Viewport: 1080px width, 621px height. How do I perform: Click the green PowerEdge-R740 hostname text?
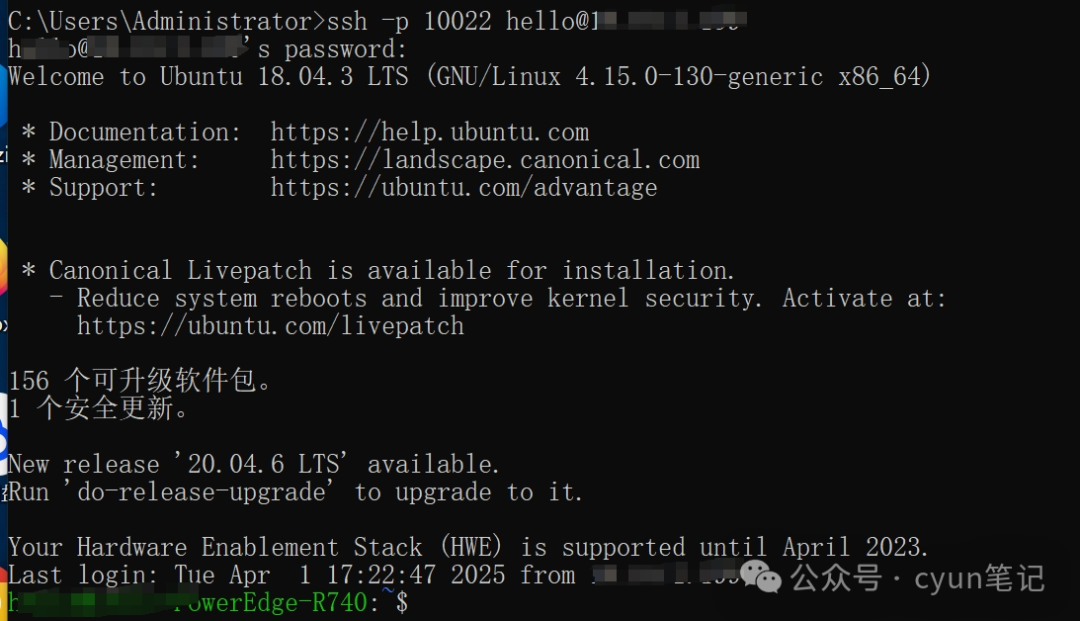pyautogui.click(x=270, y=603)
